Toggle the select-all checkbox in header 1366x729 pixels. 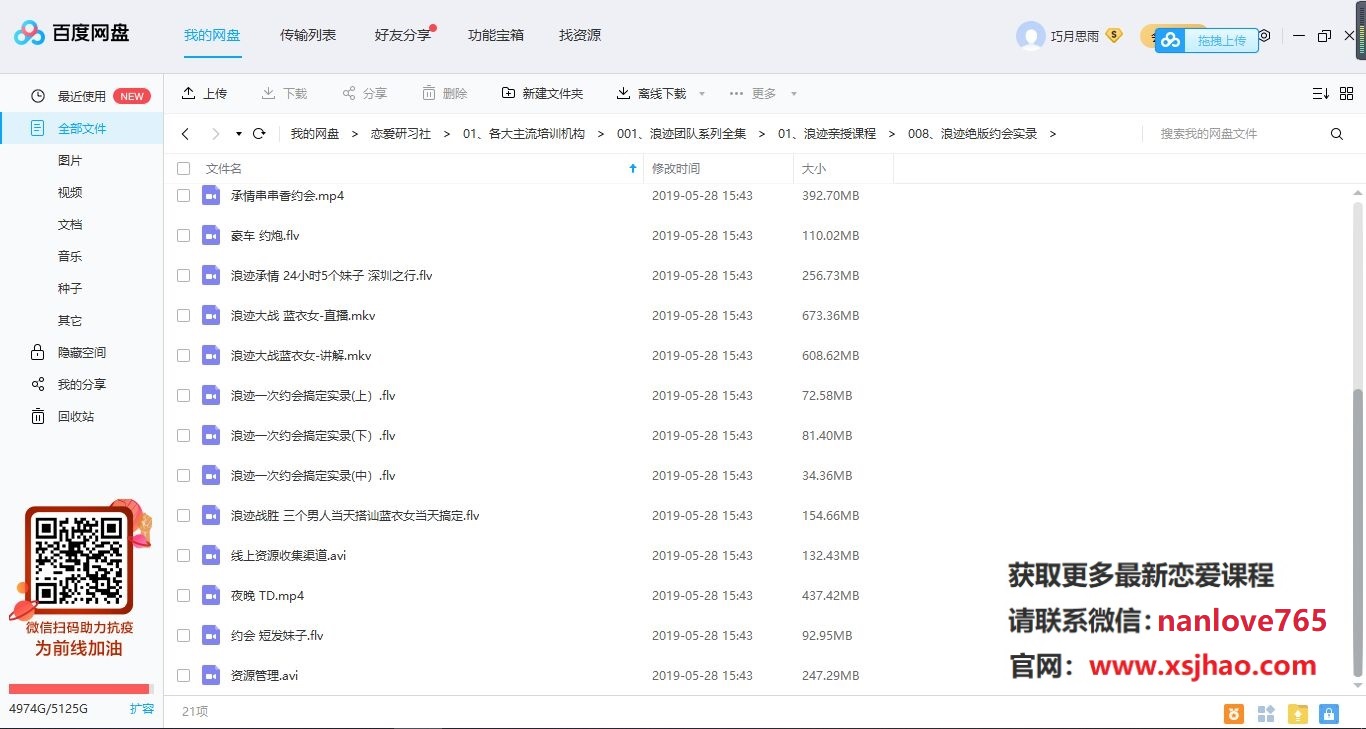[183, 169]
